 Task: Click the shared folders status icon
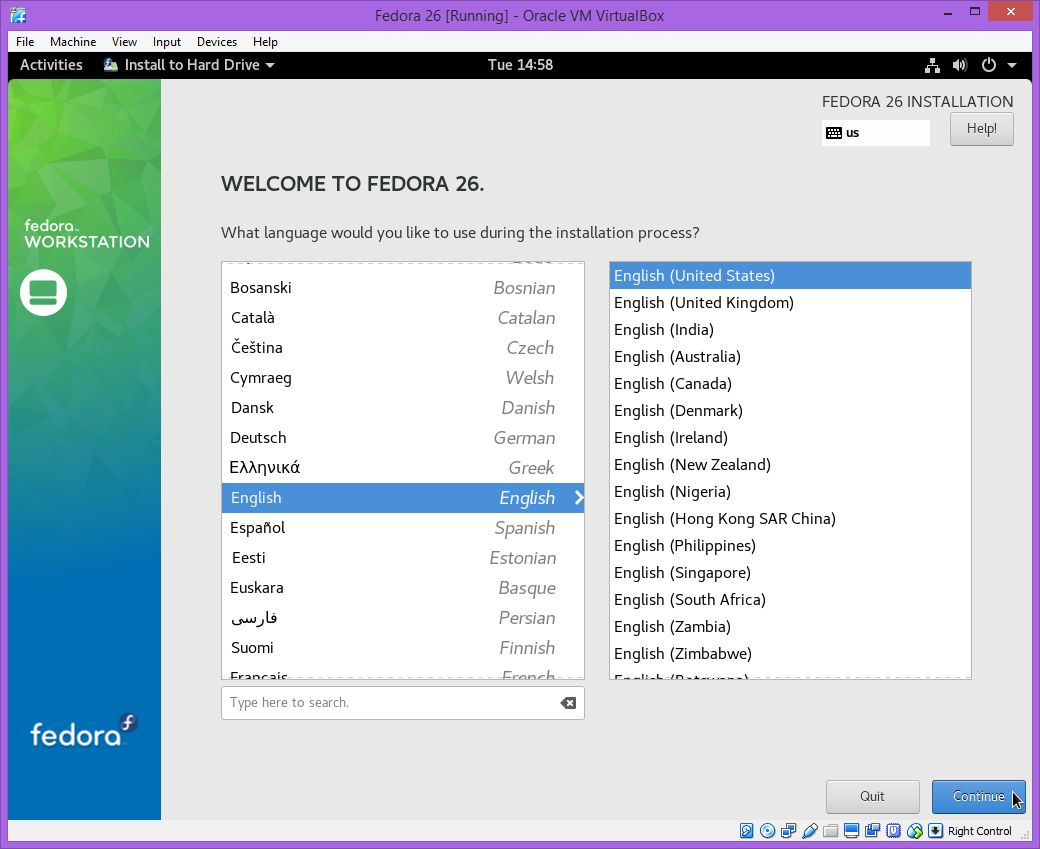point(830,830)
